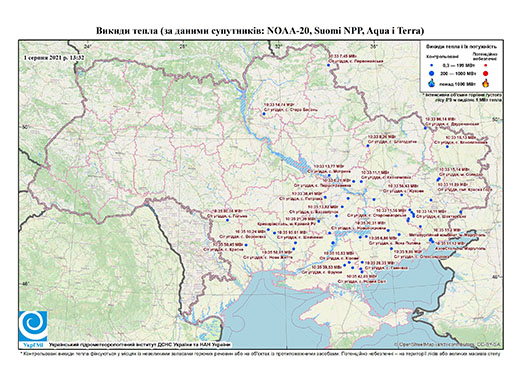Screen dimensions: 520x368
Task: Click the legend range label 200 — 1000 МВт
Action: click(456, 73)
